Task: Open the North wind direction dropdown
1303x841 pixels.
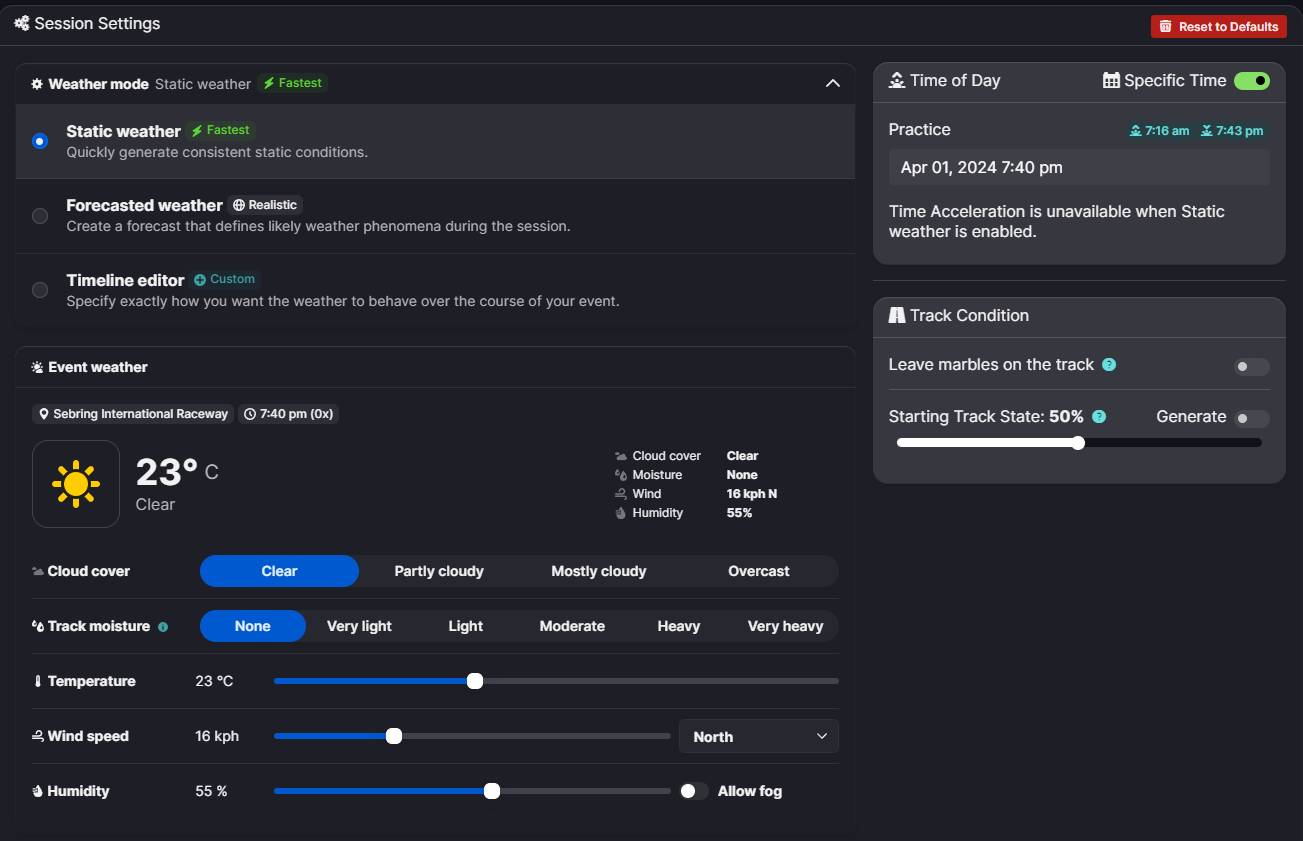Action: tap(759, 736)
